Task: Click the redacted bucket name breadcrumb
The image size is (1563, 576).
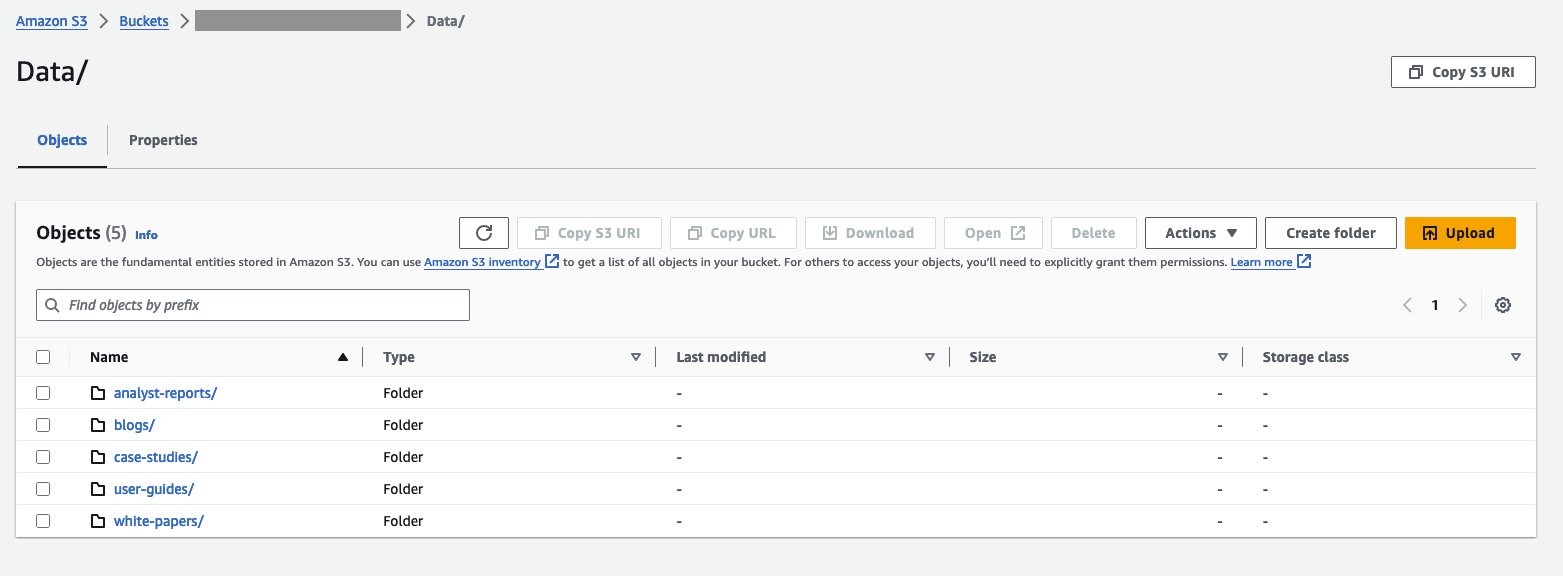Action: tap(298, 21)
